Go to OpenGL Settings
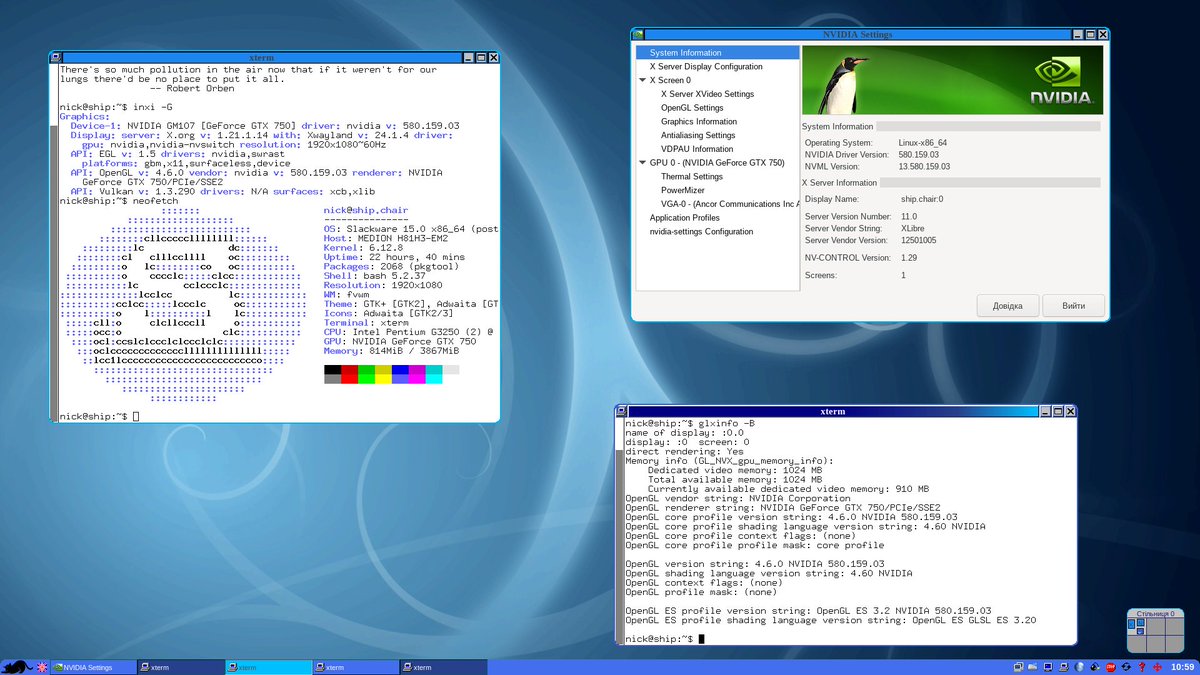This screenshot has height=675, width=1200. tap(692, 108)
